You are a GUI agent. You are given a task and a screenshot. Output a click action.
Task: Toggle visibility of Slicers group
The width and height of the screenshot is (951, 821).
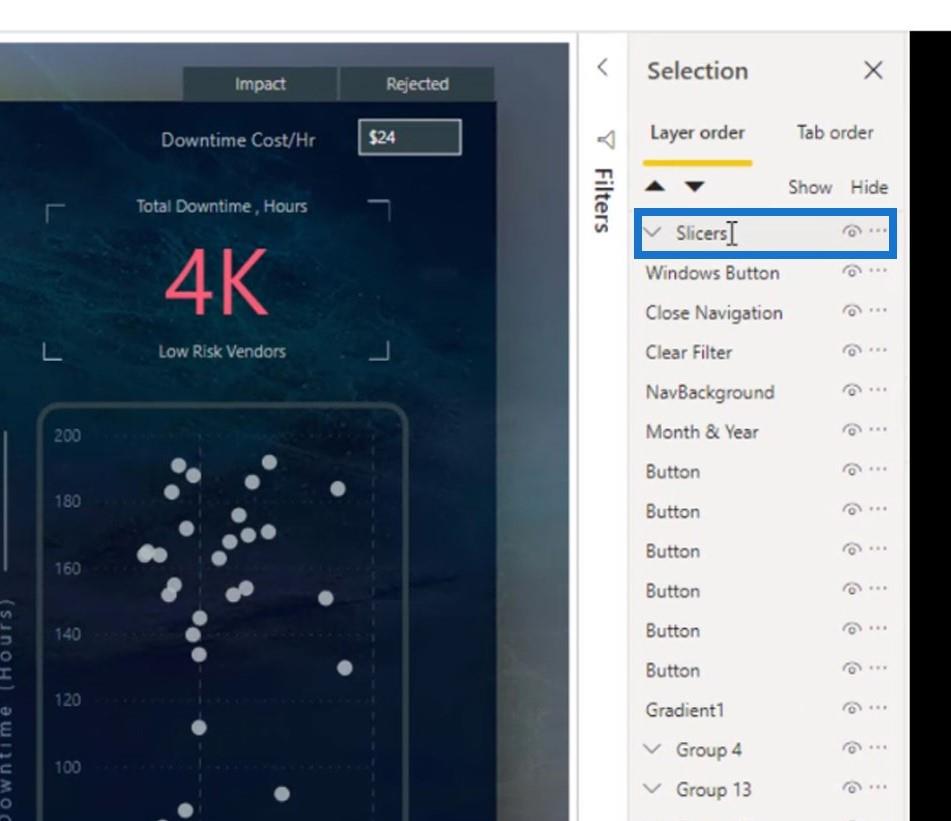pos(852,232)
